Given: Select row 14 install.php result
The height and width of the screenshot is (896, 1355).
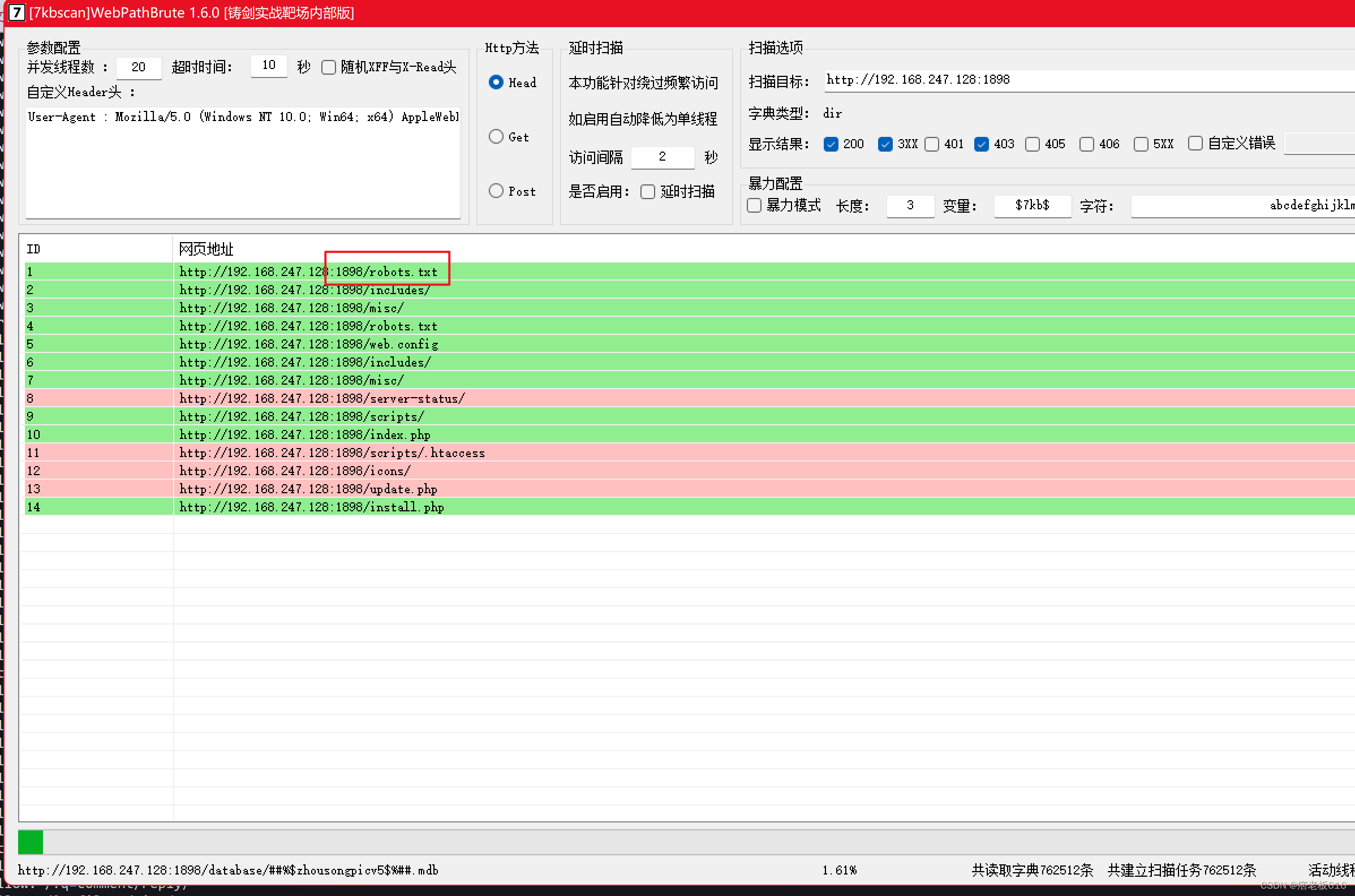Looking at the screenshot, I should pyautogui.click(x=690, y=507).
